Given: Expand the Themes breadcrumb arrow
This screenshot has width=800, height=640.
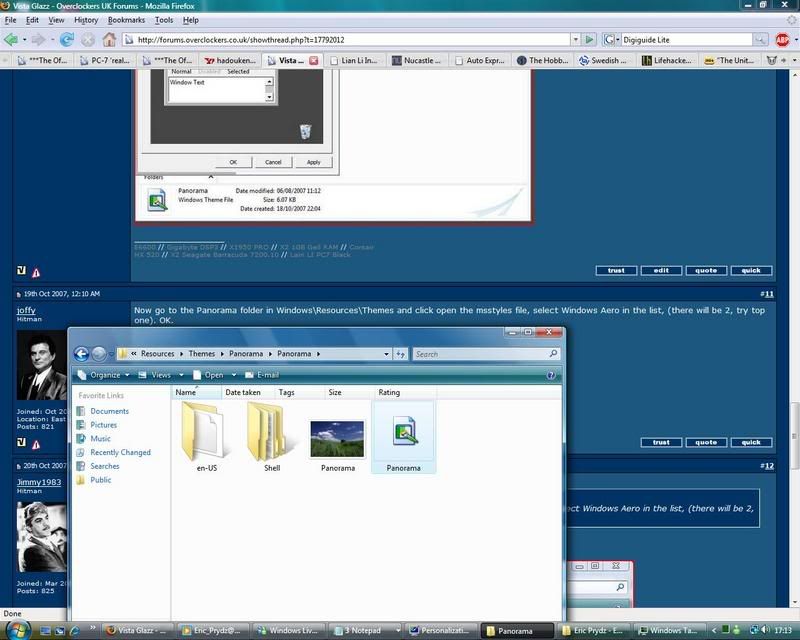Looking at the screenshot, I should click(x=222, y=354).
